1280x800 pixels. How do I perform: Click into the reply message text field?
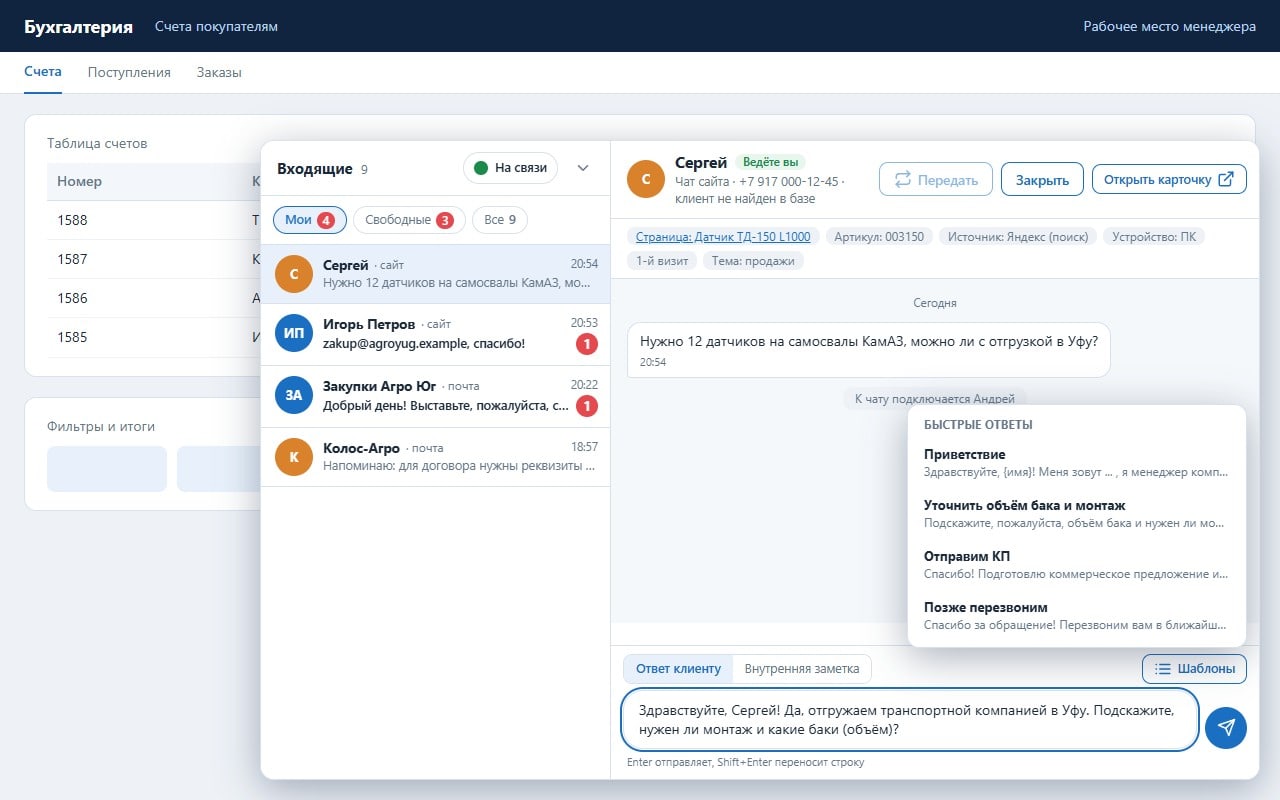(x=910, y=719)
